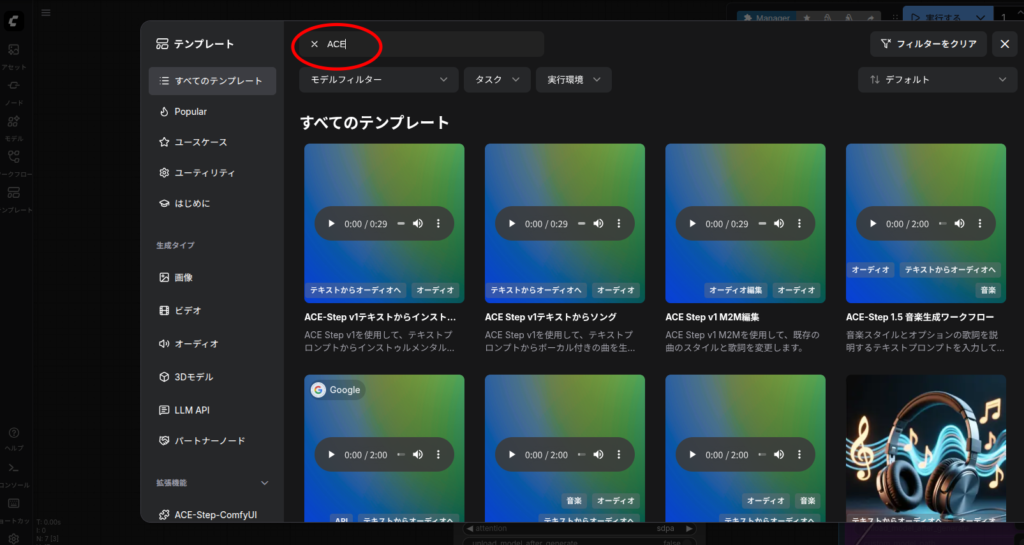Open the タスク filter dropdown
The image size is (1024, 545).
click(496, 79)
